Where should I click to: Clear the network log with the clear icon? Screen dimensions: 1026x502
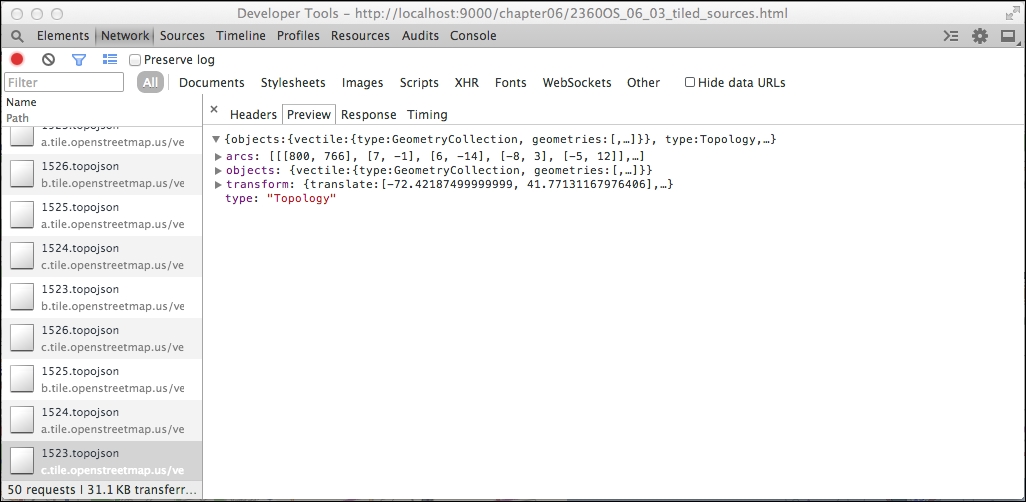[x=48, y=60]
